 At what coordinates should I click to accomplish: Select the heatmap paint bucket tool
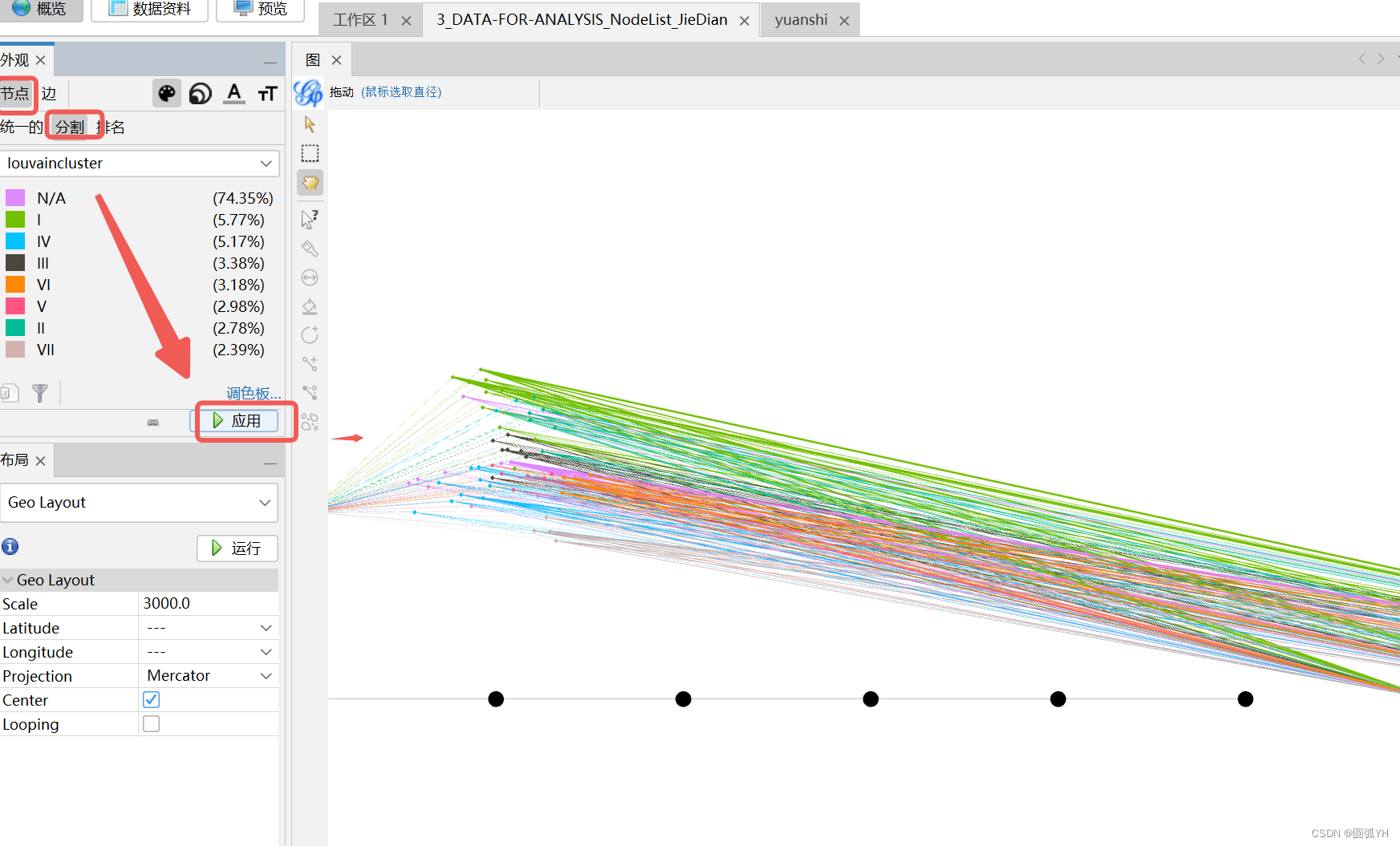click(310, 306)
